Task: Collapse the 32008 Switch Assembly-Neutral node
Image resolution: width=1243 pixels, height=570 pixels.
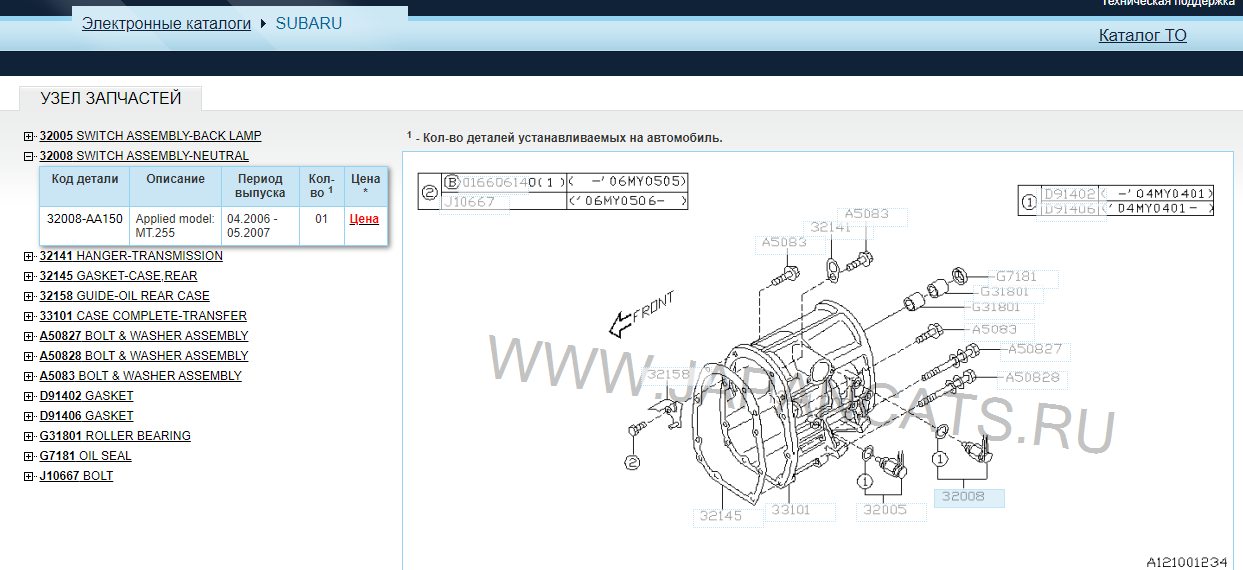Action: tap(29, 156)
